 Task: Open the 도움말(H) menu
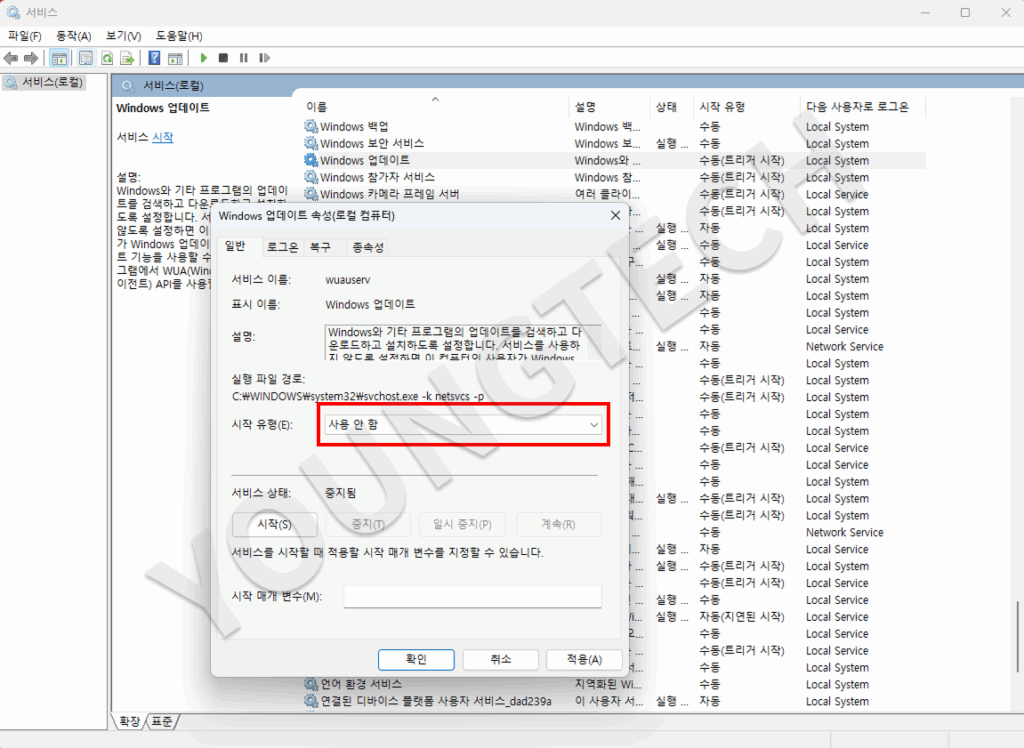point(179,36)
